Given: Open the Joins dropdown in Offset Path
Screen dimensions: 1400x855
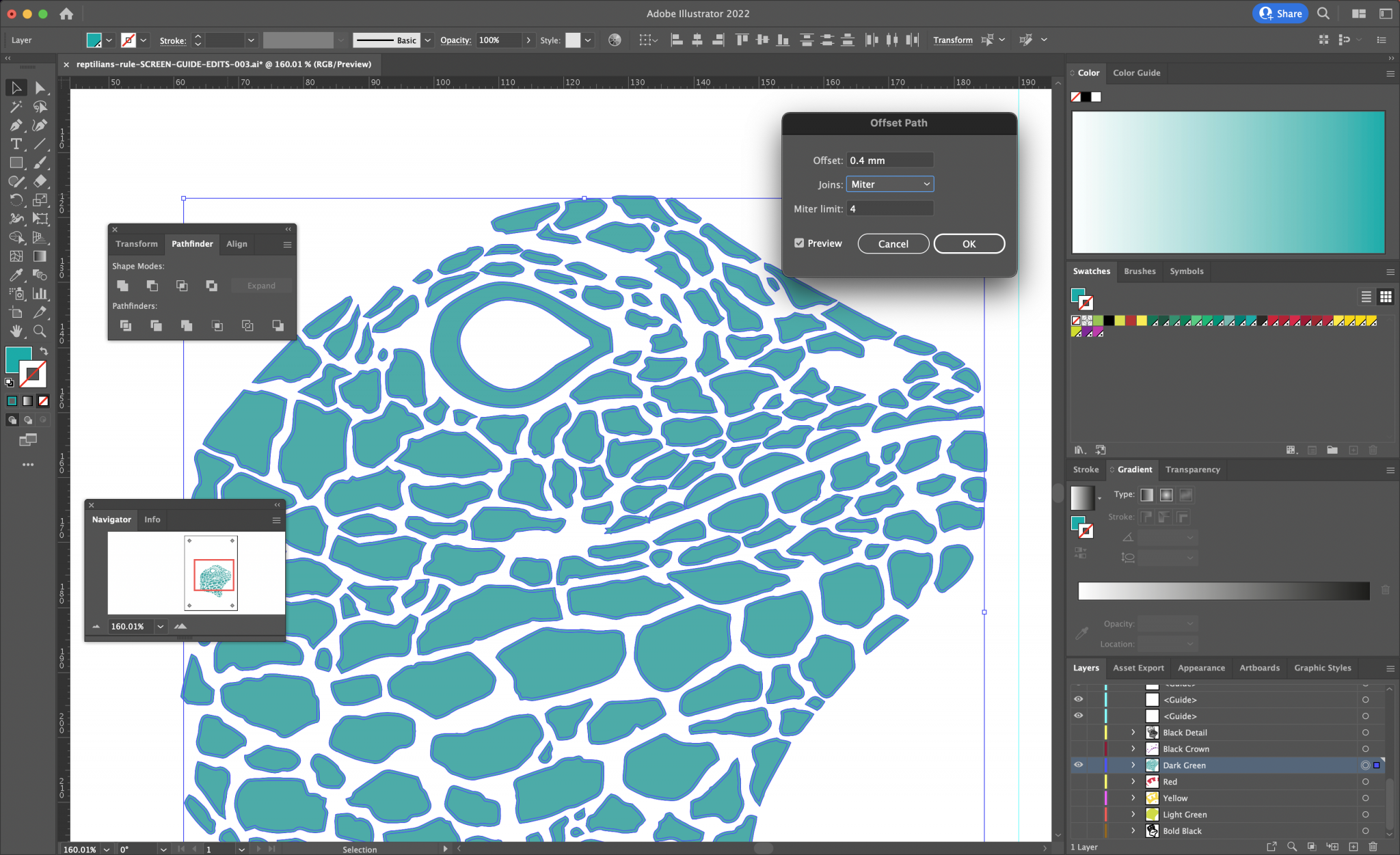Looking at the screenshot, I should coord(890,184).
